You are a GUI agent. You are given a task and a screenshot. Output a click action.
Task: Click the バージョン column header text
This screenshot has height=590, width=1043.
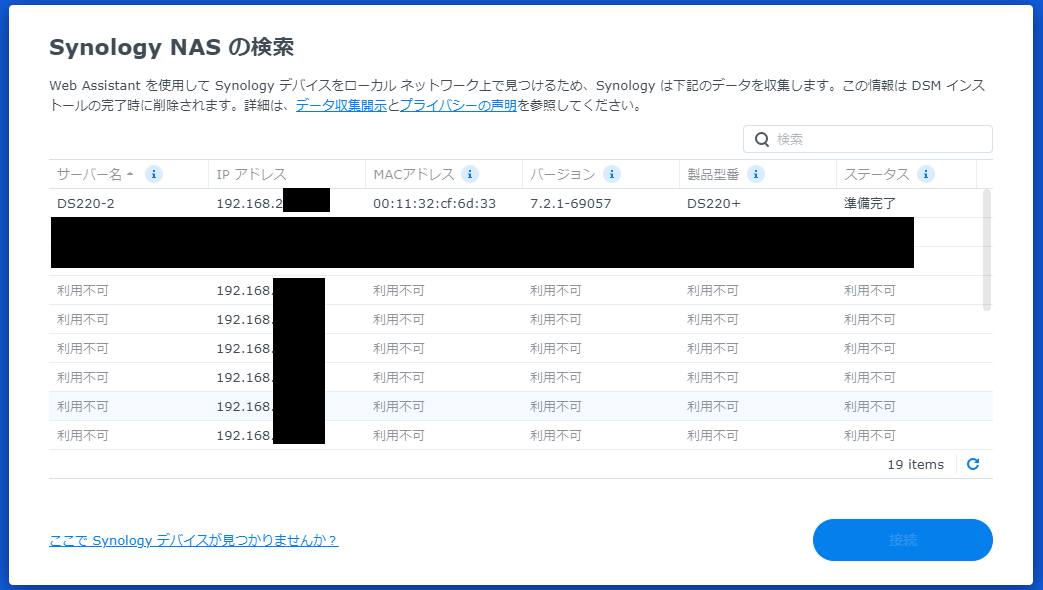coord(562,174)
